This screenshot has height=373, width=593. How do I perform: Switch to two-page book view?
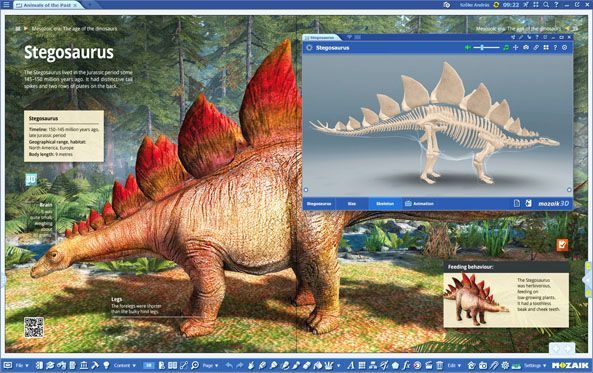coord(172,365)
